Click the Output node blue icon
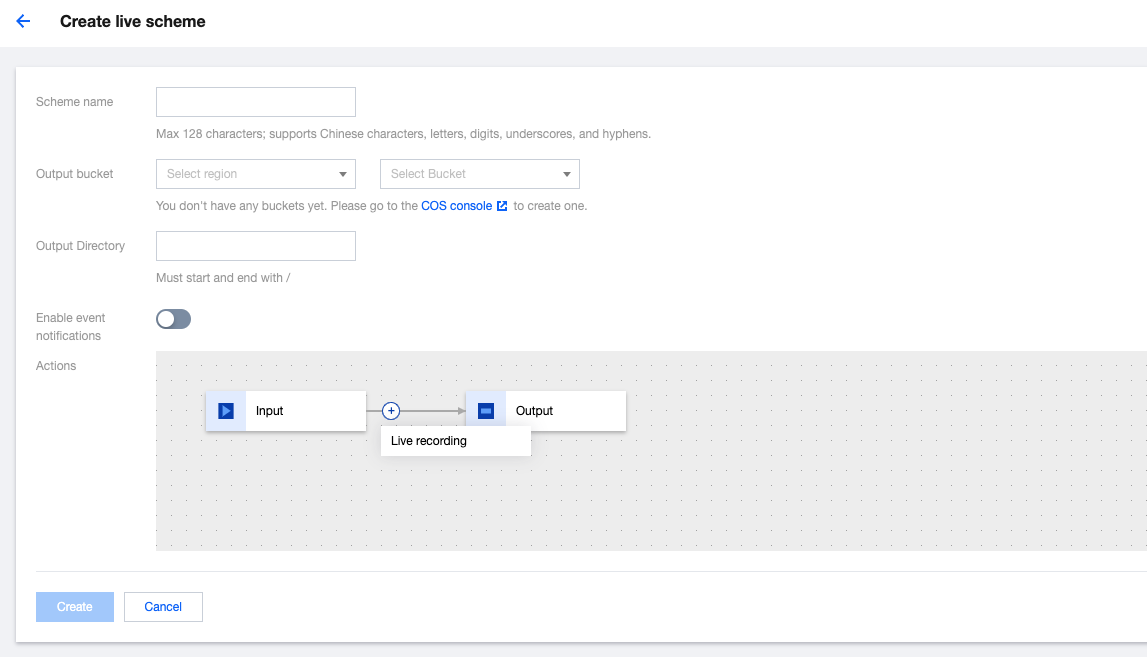The image size is (1147, 657). 486,411
